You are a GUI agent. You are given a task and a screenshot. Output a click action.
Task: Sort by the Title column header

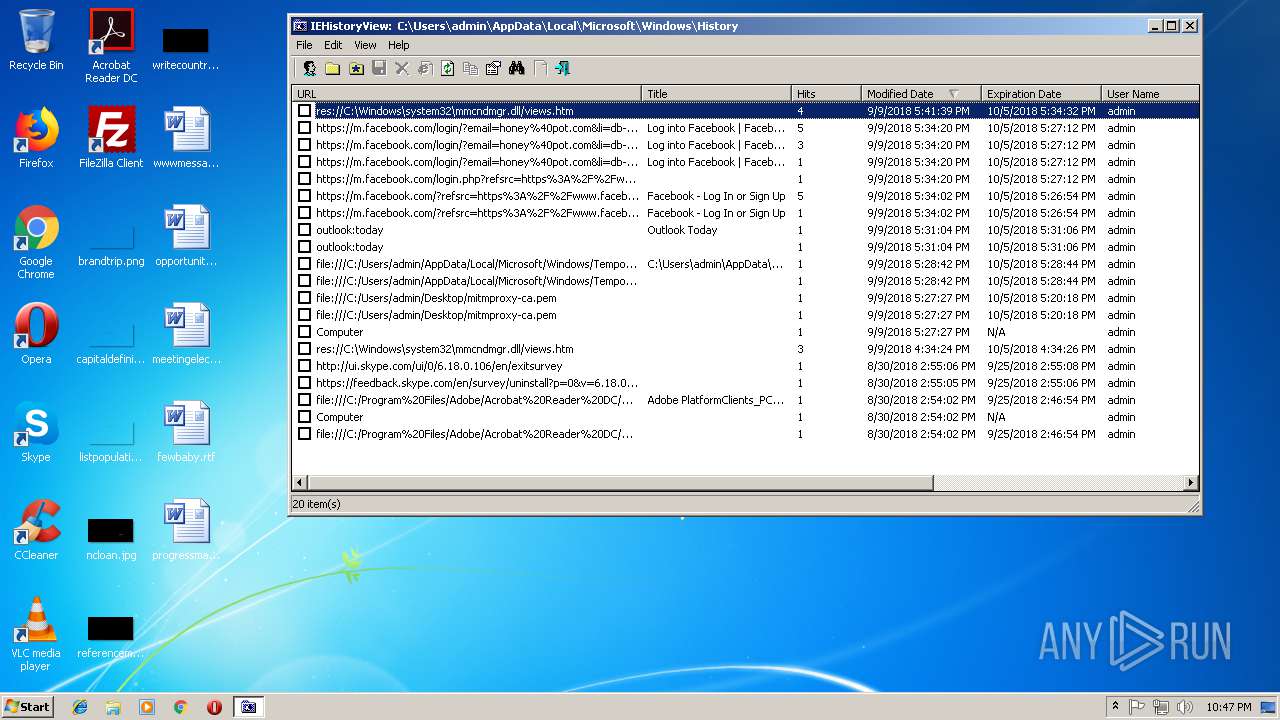tap(716, 94)
